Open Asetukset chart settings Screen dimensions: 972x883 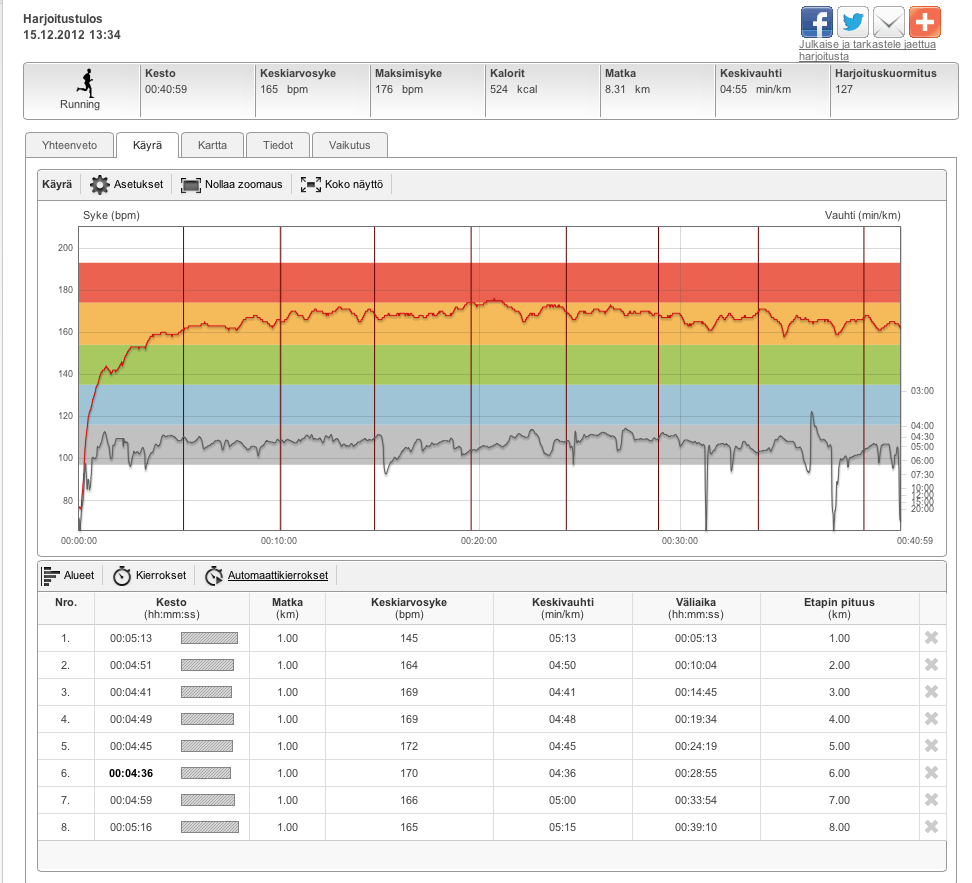(x=138, y=184)
